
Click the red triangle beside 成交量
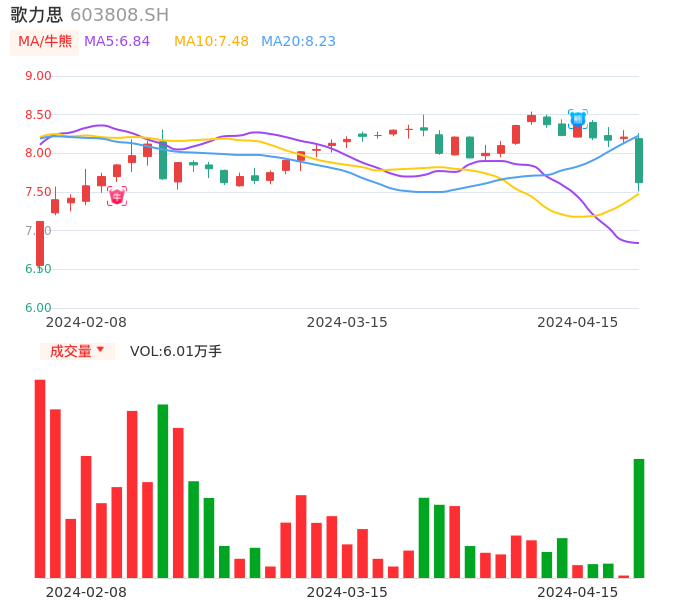[x=101, y=351]
